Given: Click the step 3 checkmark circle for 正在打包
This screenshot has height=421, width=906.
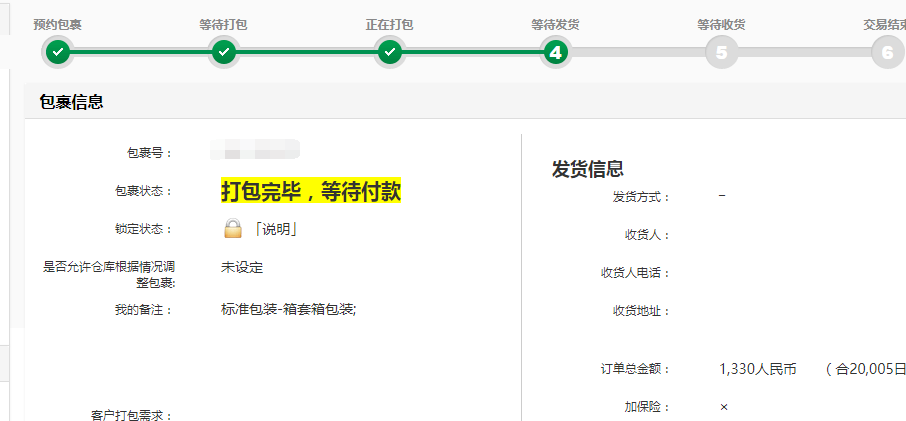Looking at the screenshot, I should [390, 52].
